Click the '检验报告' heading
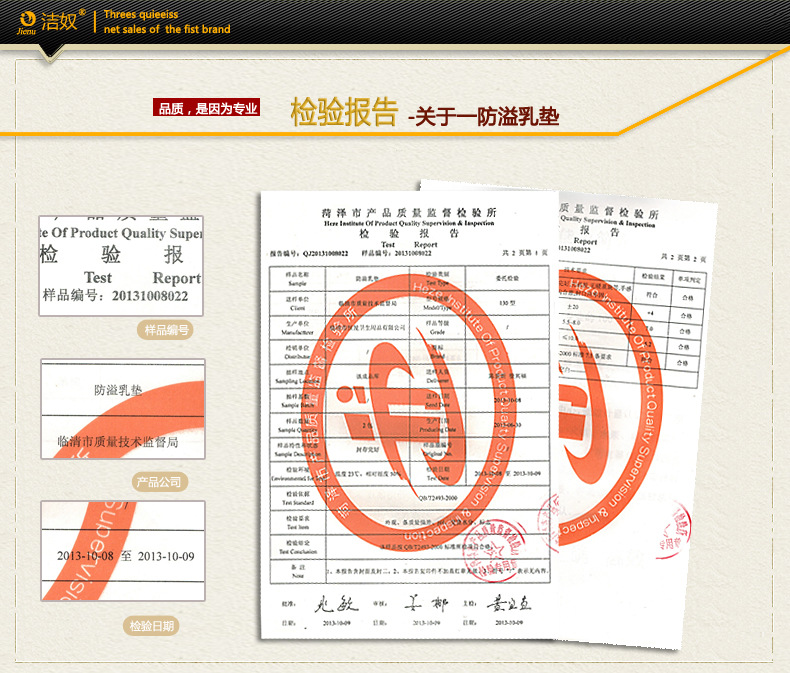The height and width of the screenshot is (673, 790). coord(344,112)
